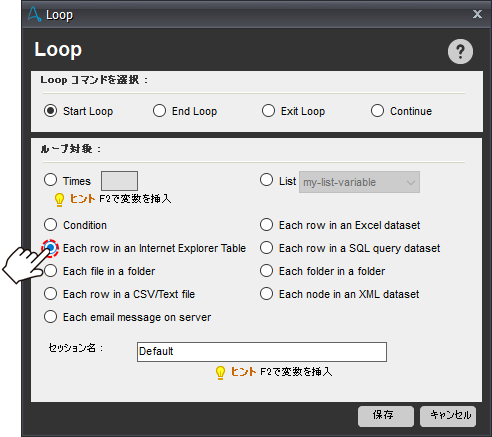The width and height of the screenshot is (492, 437).
Task: Click the 保存 save button
Action: coord(386,416)
